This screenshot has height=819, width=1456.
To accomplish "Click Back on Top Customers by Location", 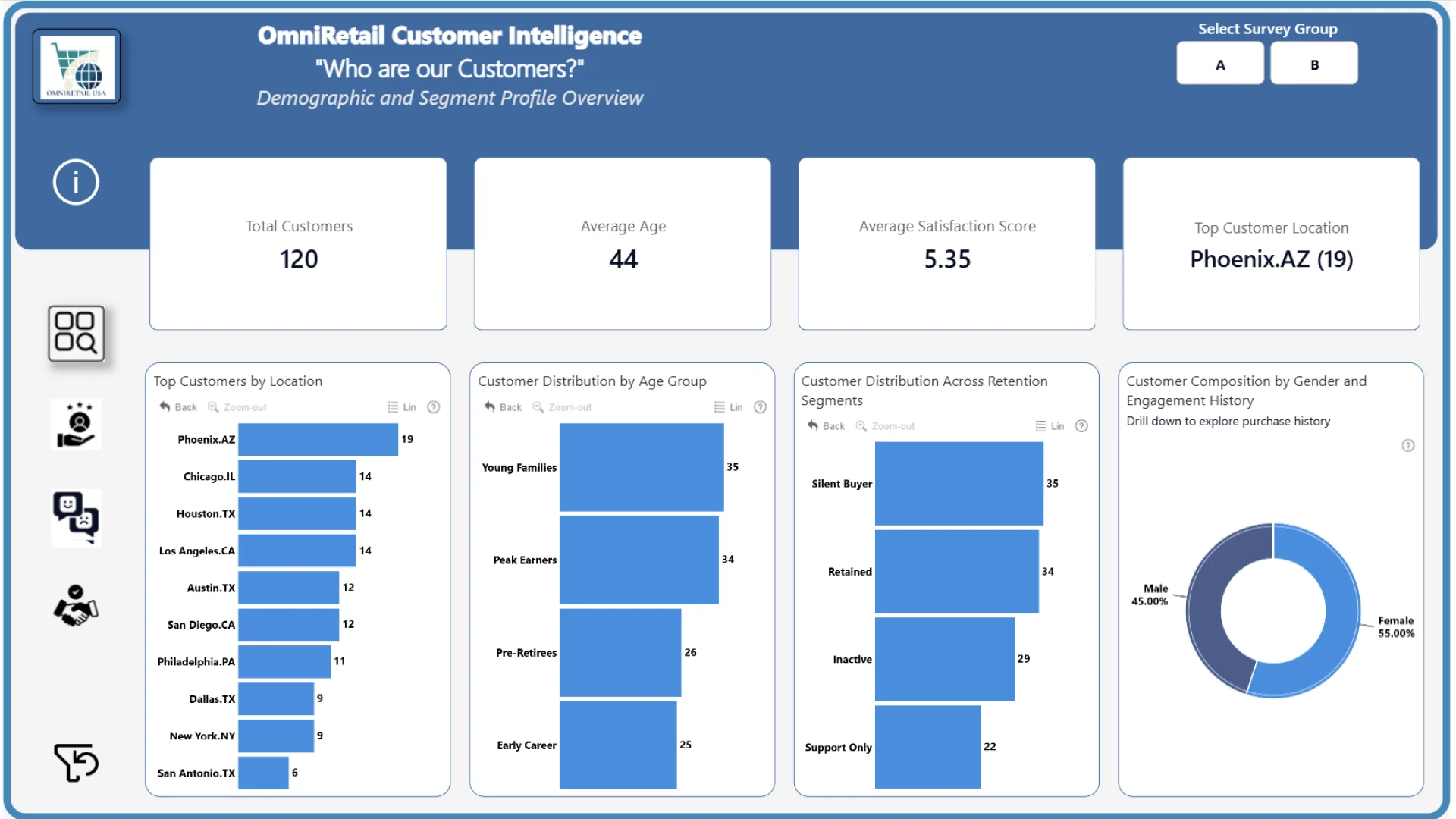I will pyautogui.click(x=178, y=407).
